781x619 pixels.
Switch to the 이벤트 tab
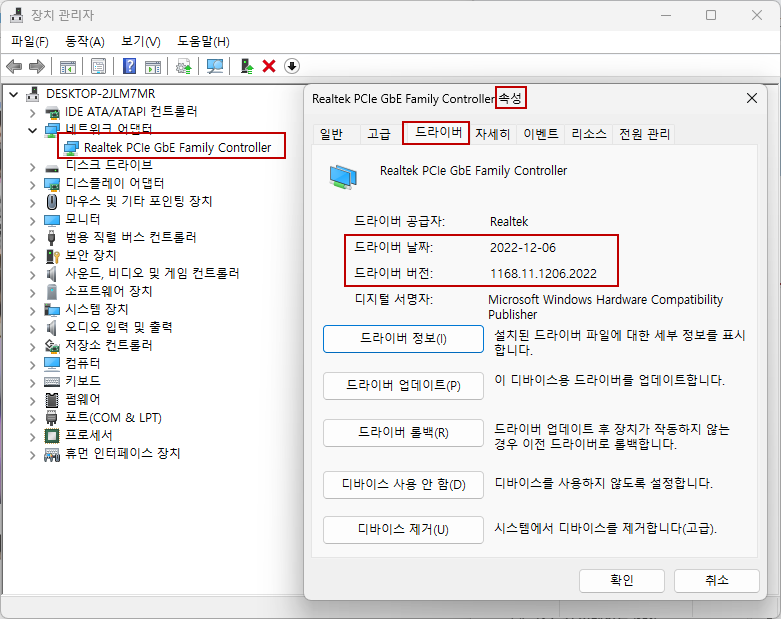tap(540, 134)
